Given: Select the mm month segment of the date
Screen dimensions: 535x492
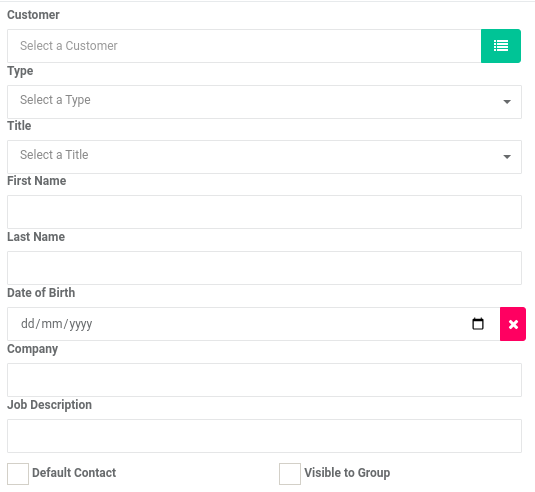Looking at the screenshot, I should click(52, 323).
